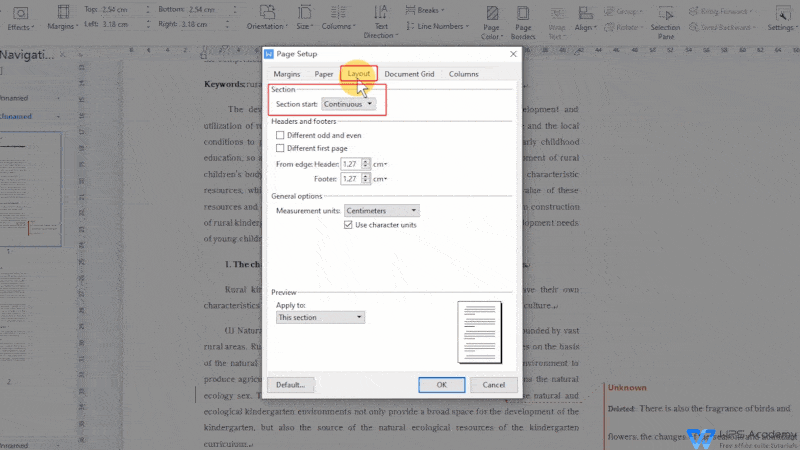Open the Page Color picker
The width and height of the screenshot is (800, 450).
pos(492,22)
